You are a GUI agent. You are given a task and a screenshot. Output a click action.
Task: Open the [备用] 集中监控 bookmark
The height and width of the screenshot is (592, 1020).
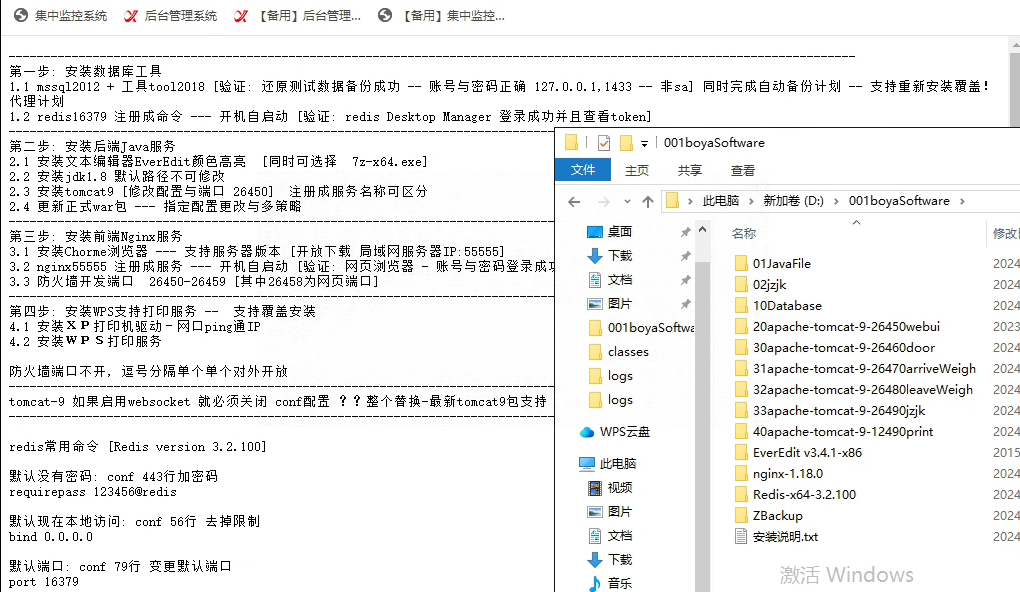pos(441,16)
